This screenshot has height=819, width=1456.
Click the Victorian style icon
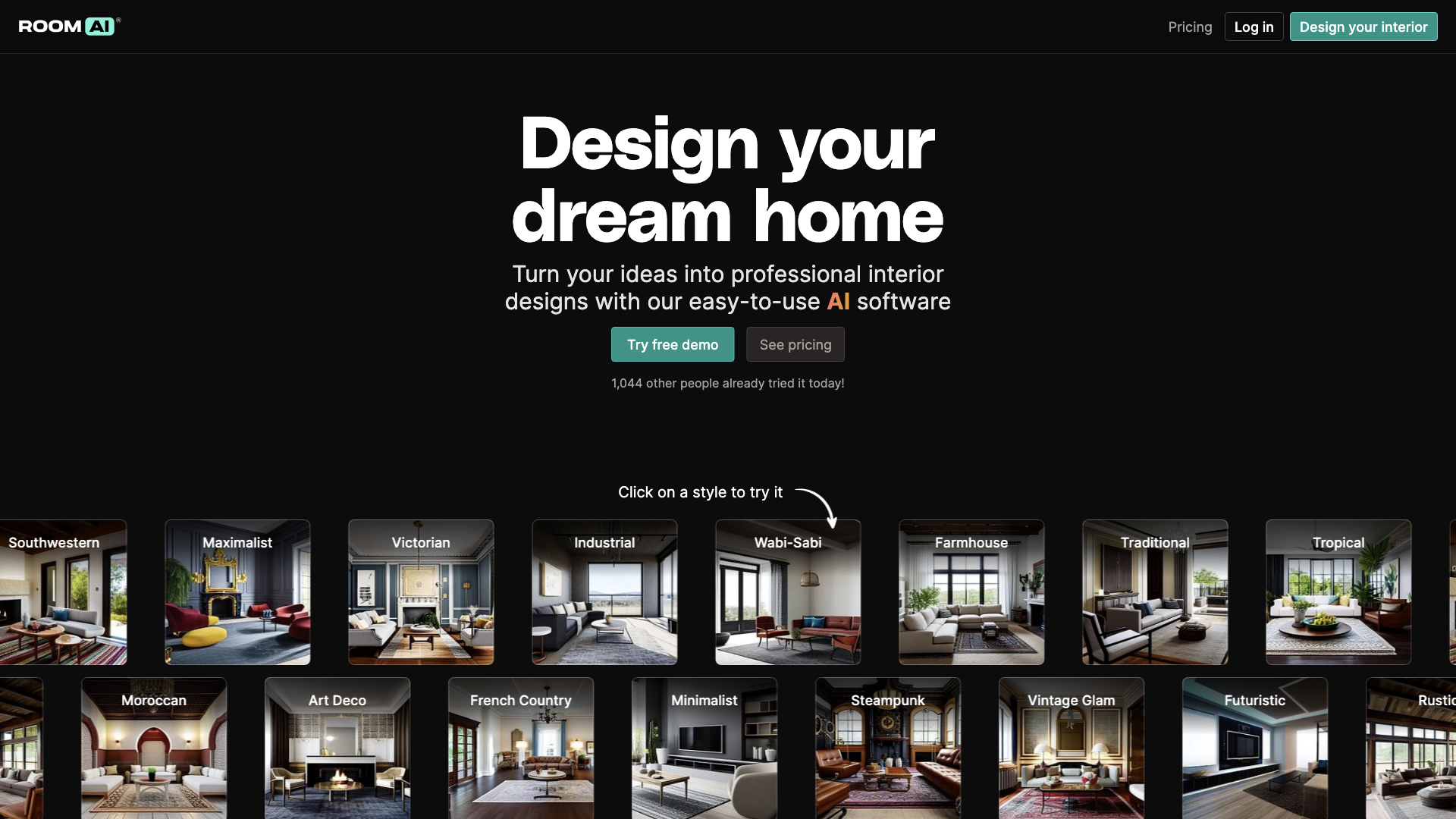coord(421,592)
